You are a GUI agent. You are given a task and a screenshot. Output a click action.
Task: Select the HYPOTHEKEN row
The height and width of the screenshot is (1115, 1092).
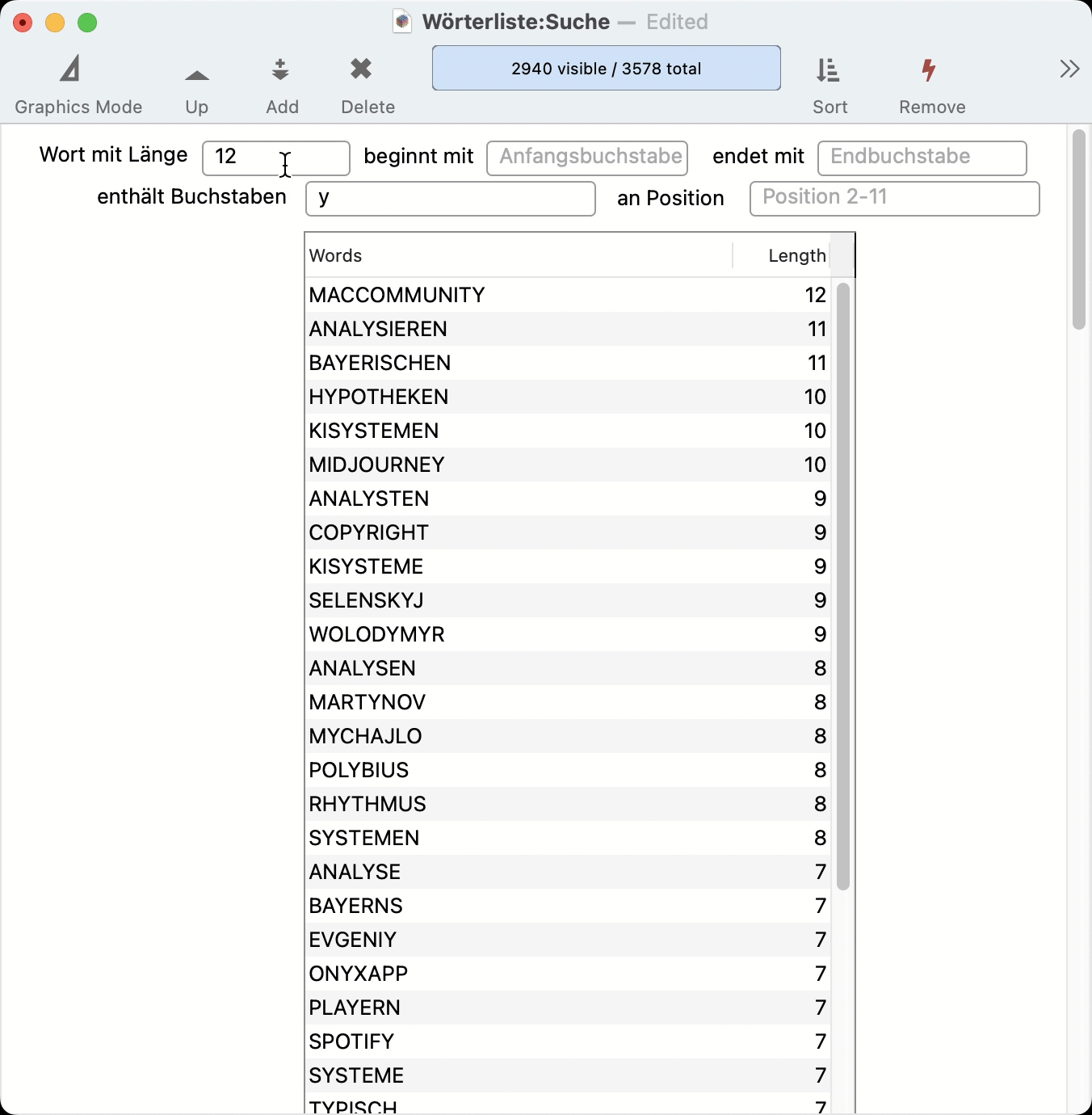click(x=568, y=397)
